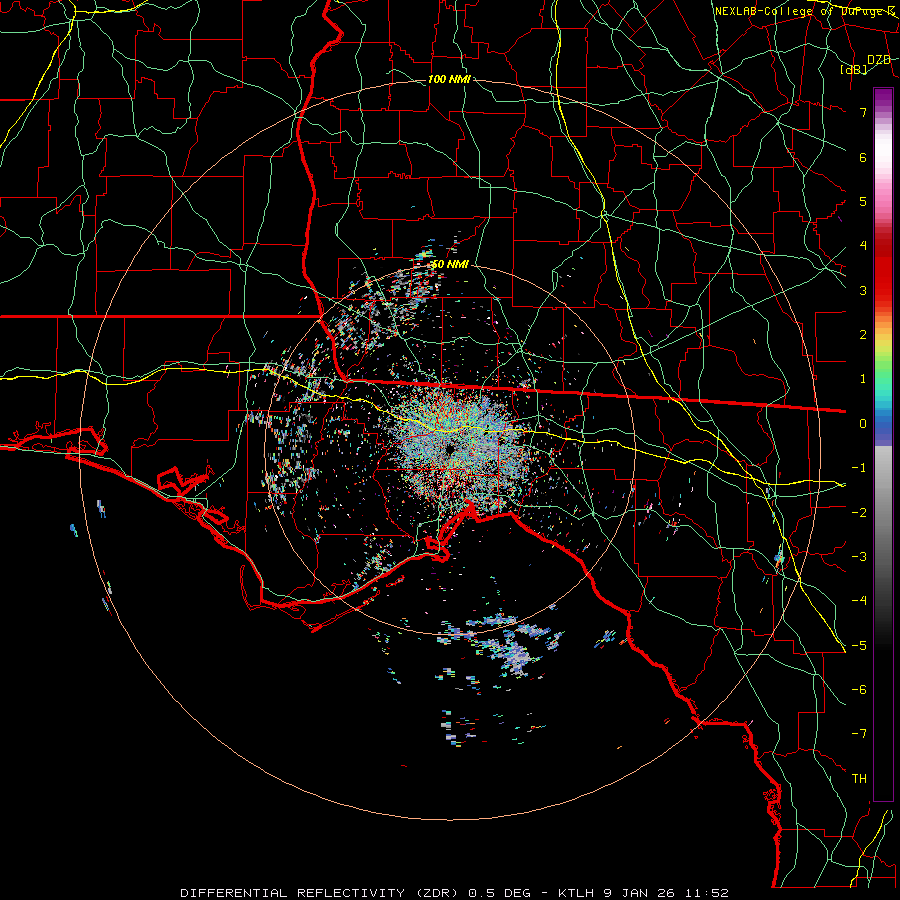Click the -6 dB value on the color scale

[859, 689]
